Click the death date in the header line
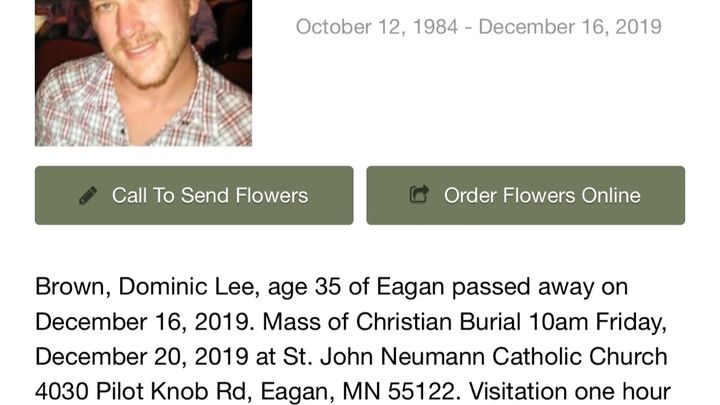This screenshot has height=405, width=720. (x=570, y=27)
